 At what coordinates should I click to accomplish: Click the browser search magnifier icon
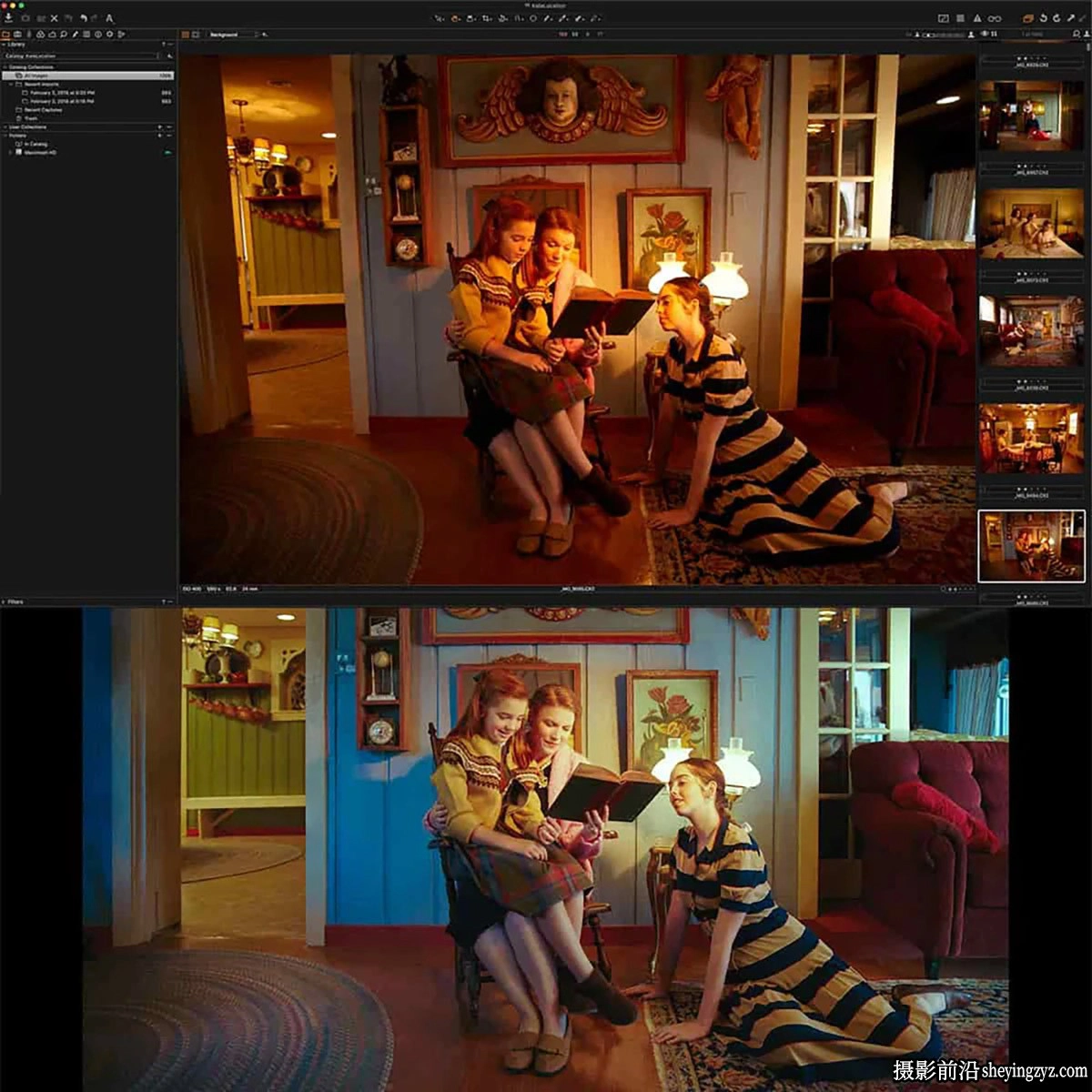click(1076, 34)
